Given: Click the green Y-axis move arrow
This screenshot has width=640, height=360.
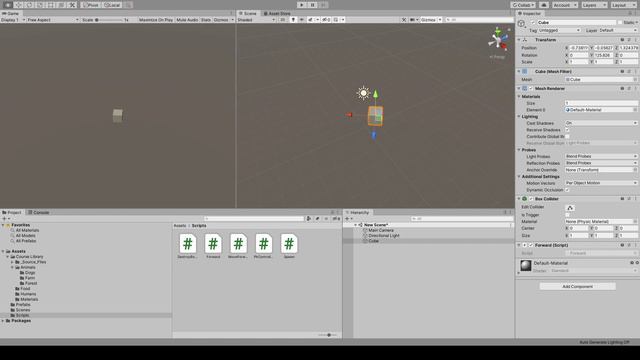Looking at the screenshot, I should tap(376, 94).
